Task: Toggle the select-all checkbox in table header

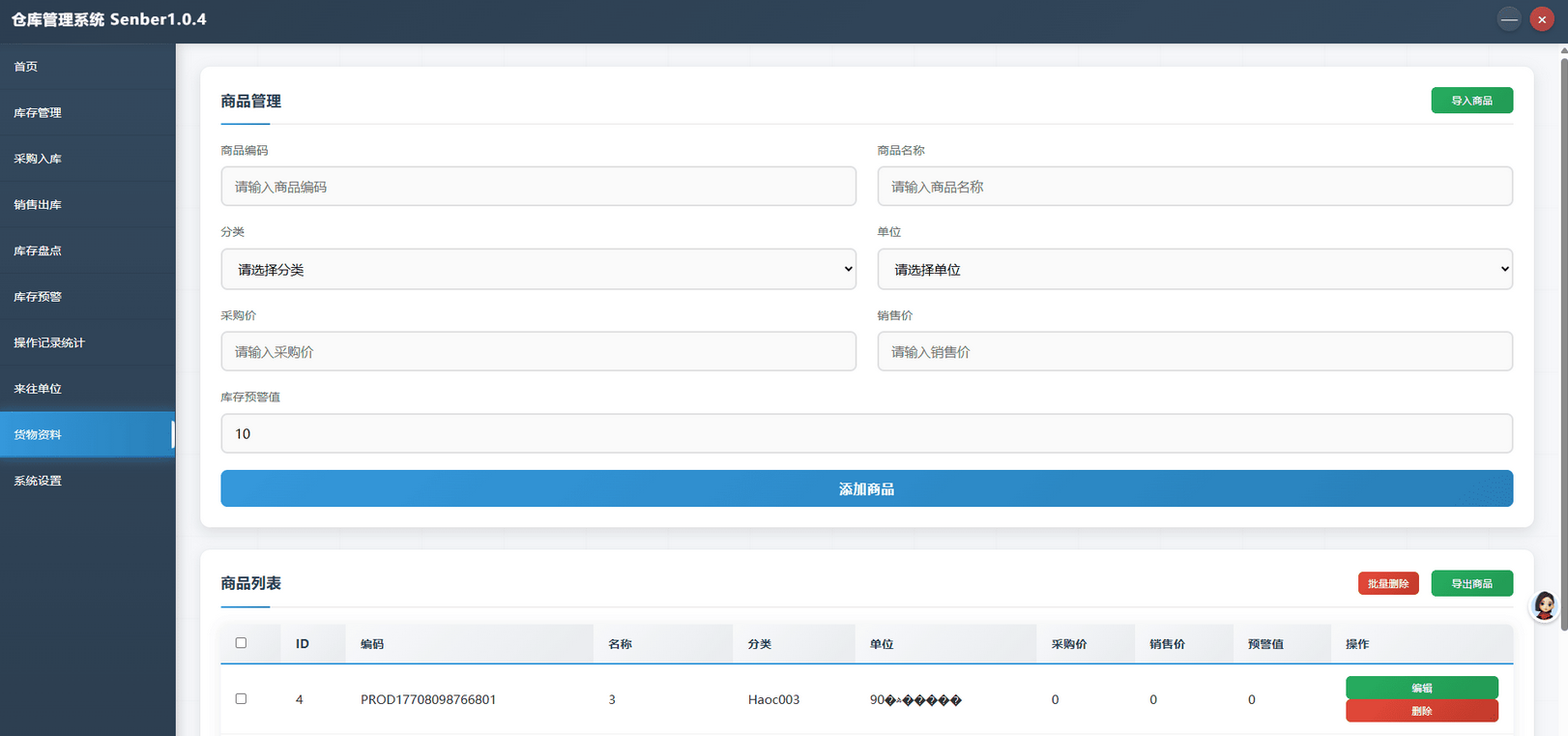Action: tap(241, 642)
